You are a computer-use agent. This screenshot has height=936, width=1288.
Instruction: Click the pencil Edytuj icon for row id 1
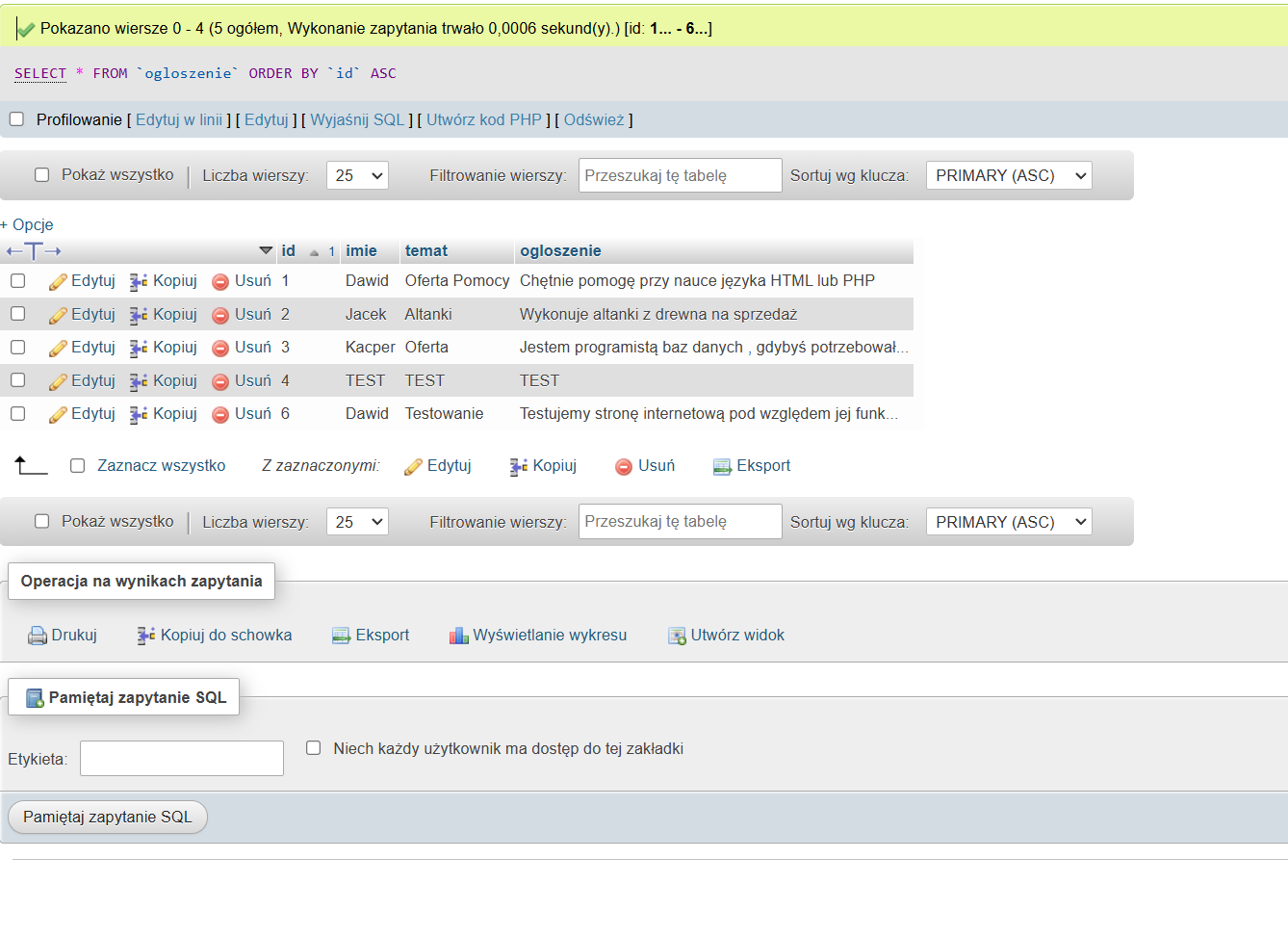(x=58, y=281)
